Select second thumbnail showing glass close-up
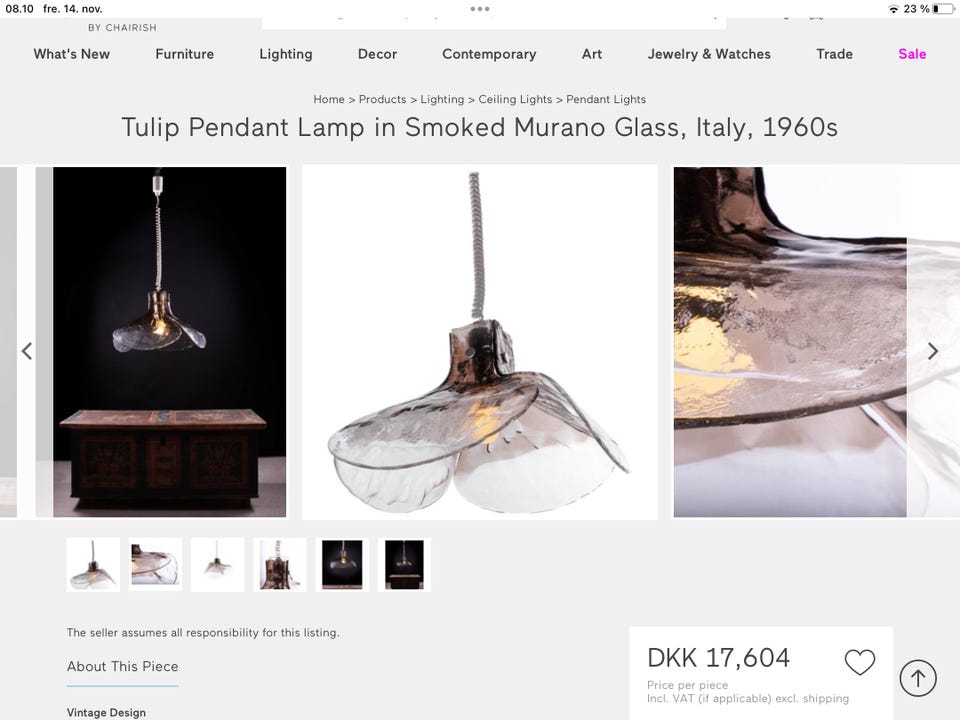The width and height of the screenshot is (960, 720). point(156,564)
